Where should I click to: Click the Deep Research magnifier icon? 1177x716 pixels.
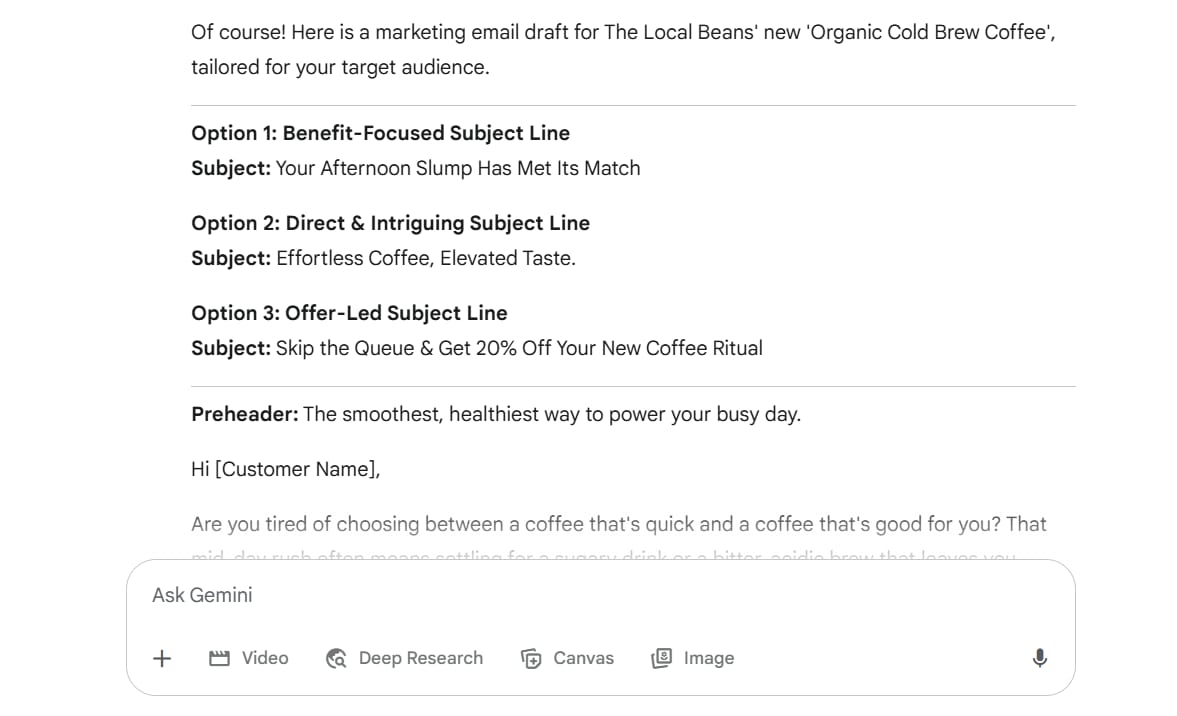pos(336,658)
